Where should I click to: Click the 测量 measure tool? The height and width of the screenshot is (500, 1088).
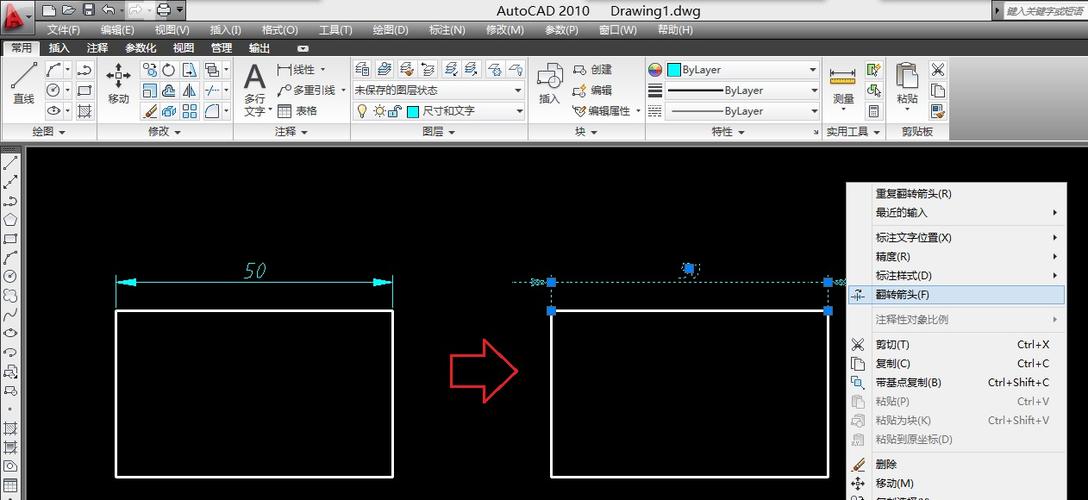tap(843, 87)
